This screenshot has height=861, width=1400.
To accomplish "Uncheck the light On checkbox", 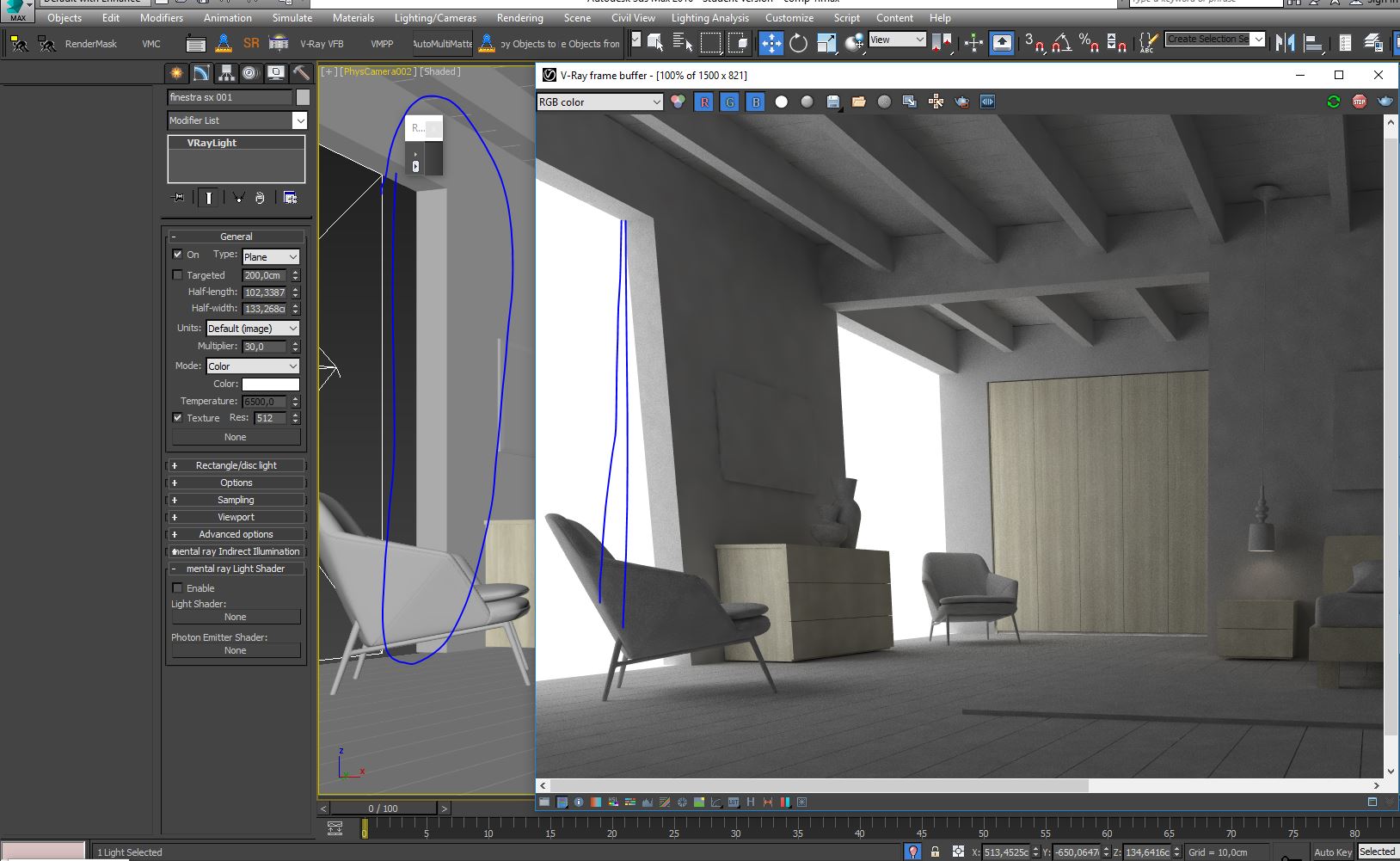I will [177, 255].
